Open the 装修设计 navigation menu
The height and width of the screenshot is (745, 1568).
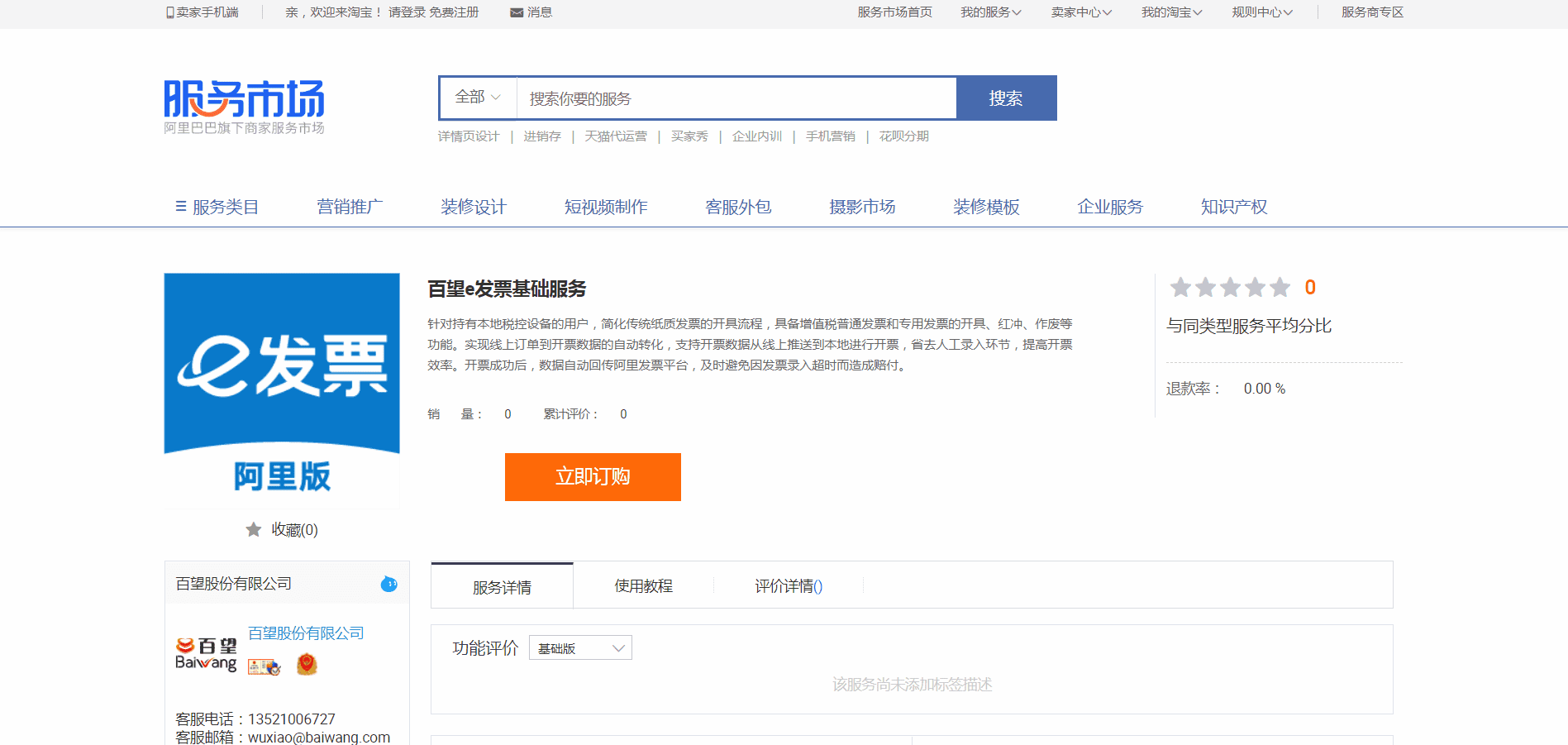click(x=474, y=207)
